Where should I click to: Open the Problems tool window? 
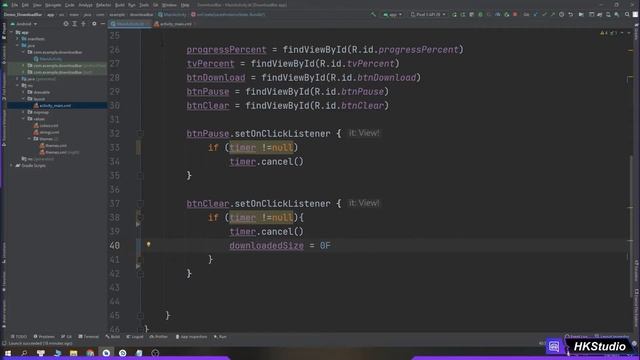point(44,337)
